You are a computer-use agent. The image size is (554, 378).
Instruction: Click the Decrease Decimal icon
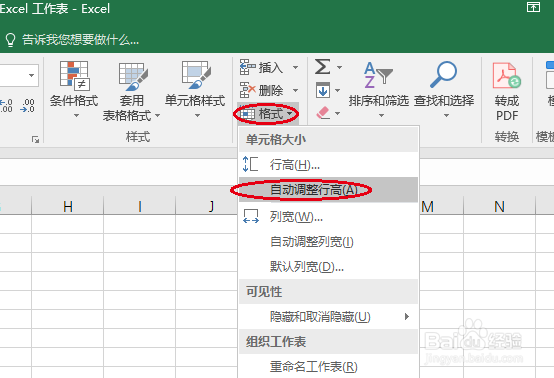[x=28, y=106]
